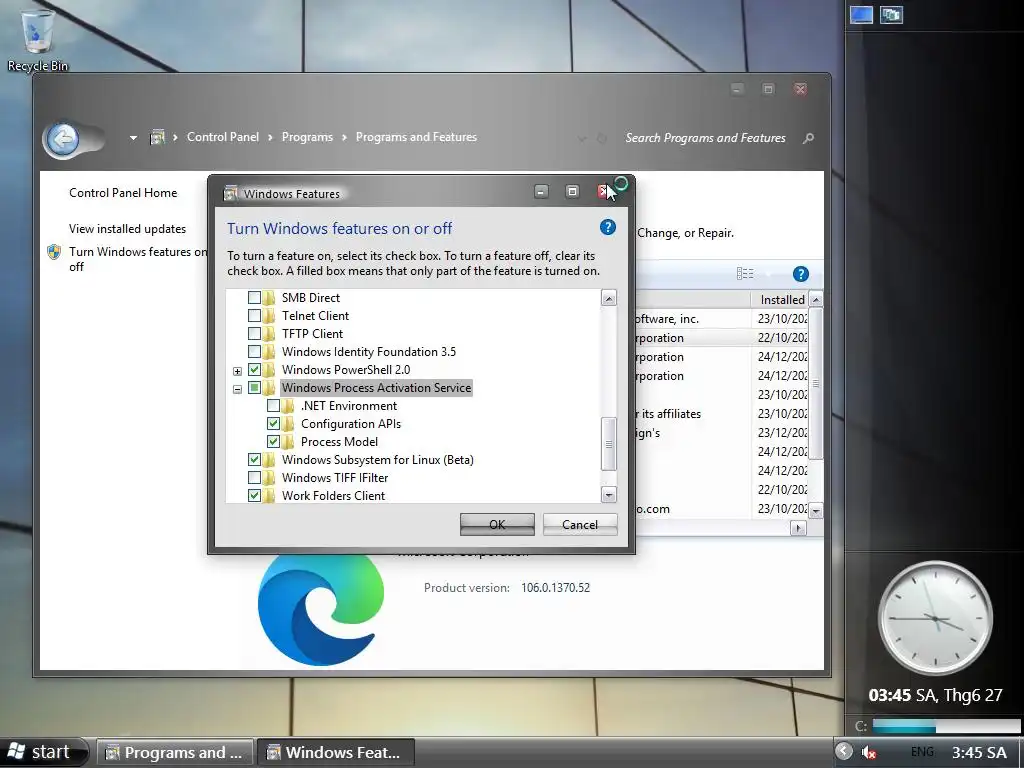Open the view options dropdown arrow
Screen dimensions: 1024x768
(x=768, y=274)
